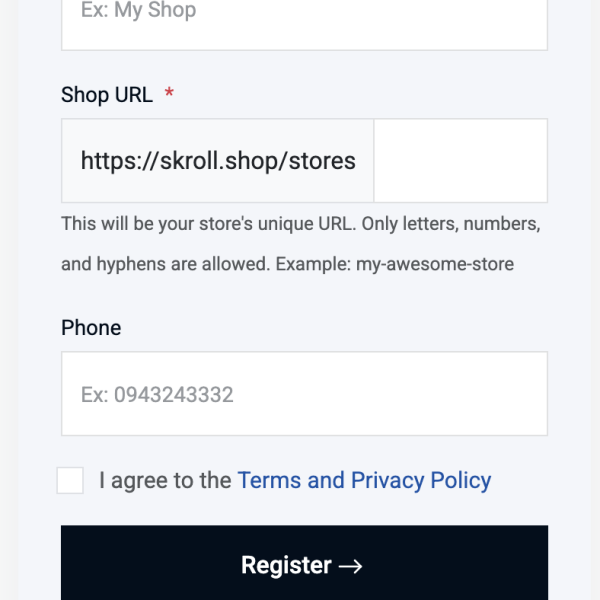Click the Phone field label
The image size is (600, 600).
(91, 328)
